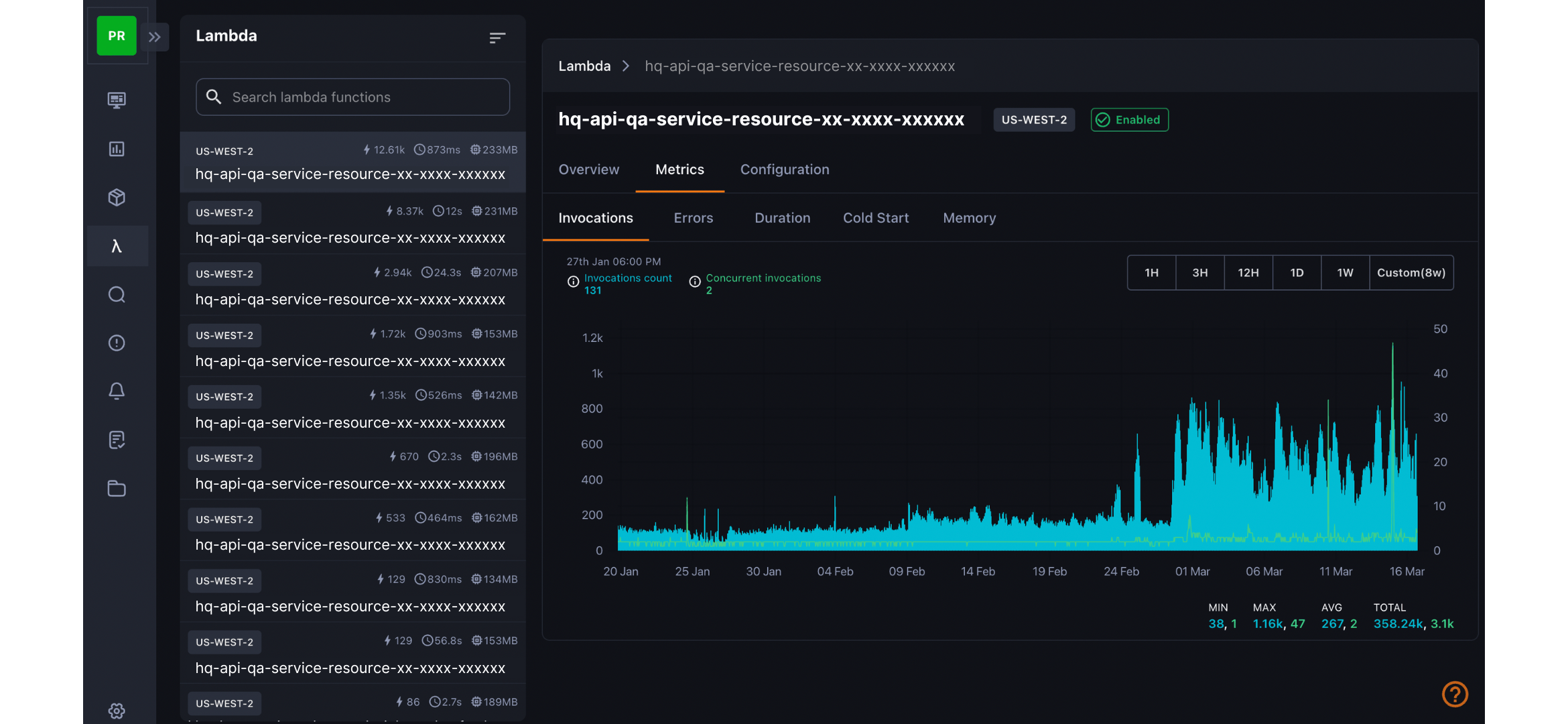Click the bolt icon next to 533
Image resolution: width=1568 pixels, height=724 pixels.
[x=379, y=518]
